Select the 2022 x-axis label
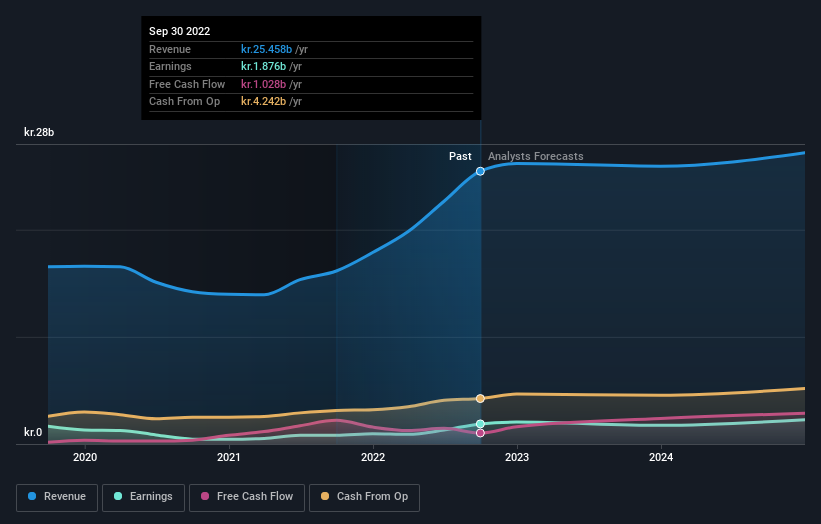 (x=373, y=457)
